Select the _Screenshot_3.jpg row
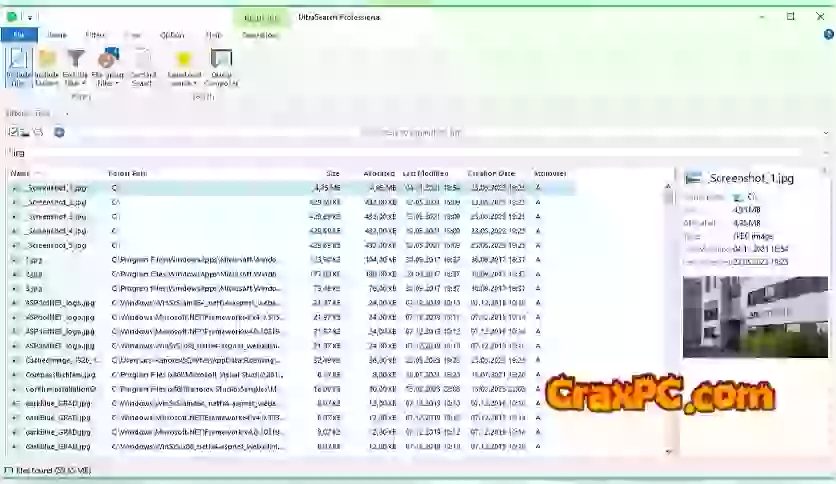This screenshot has width=836, height=484. pyautogui.click(x=291, y=216)
